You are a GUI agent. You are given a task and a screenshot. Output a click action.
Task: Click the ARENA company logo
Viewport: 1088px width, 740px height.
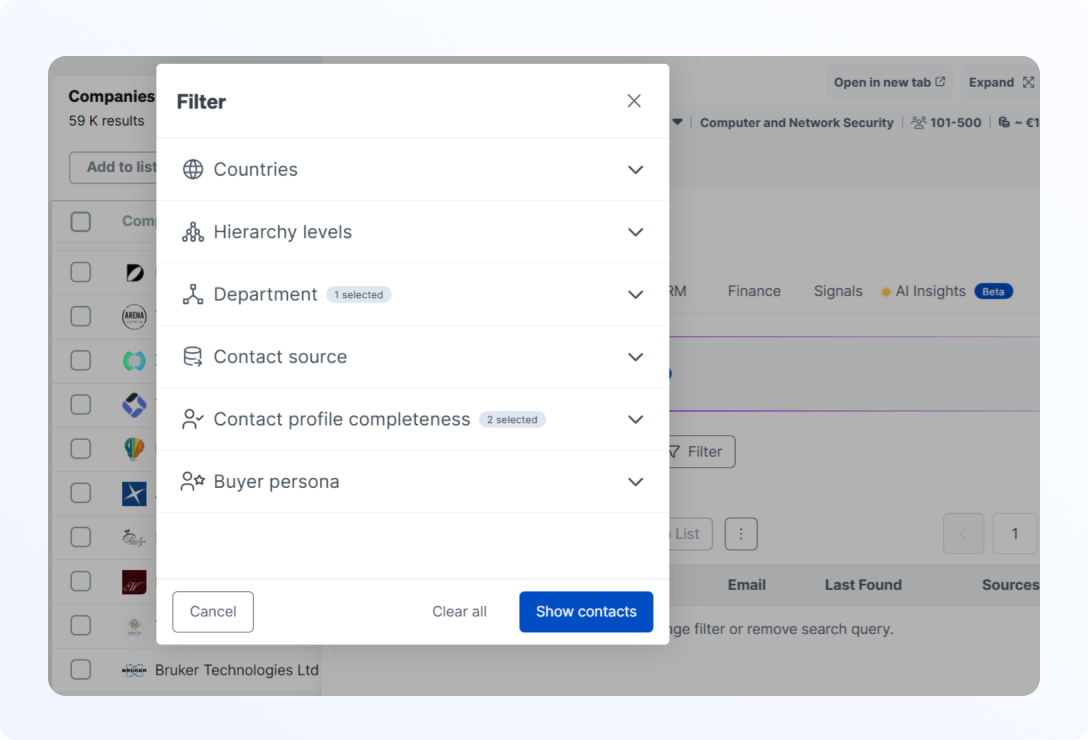click(134, 317)
